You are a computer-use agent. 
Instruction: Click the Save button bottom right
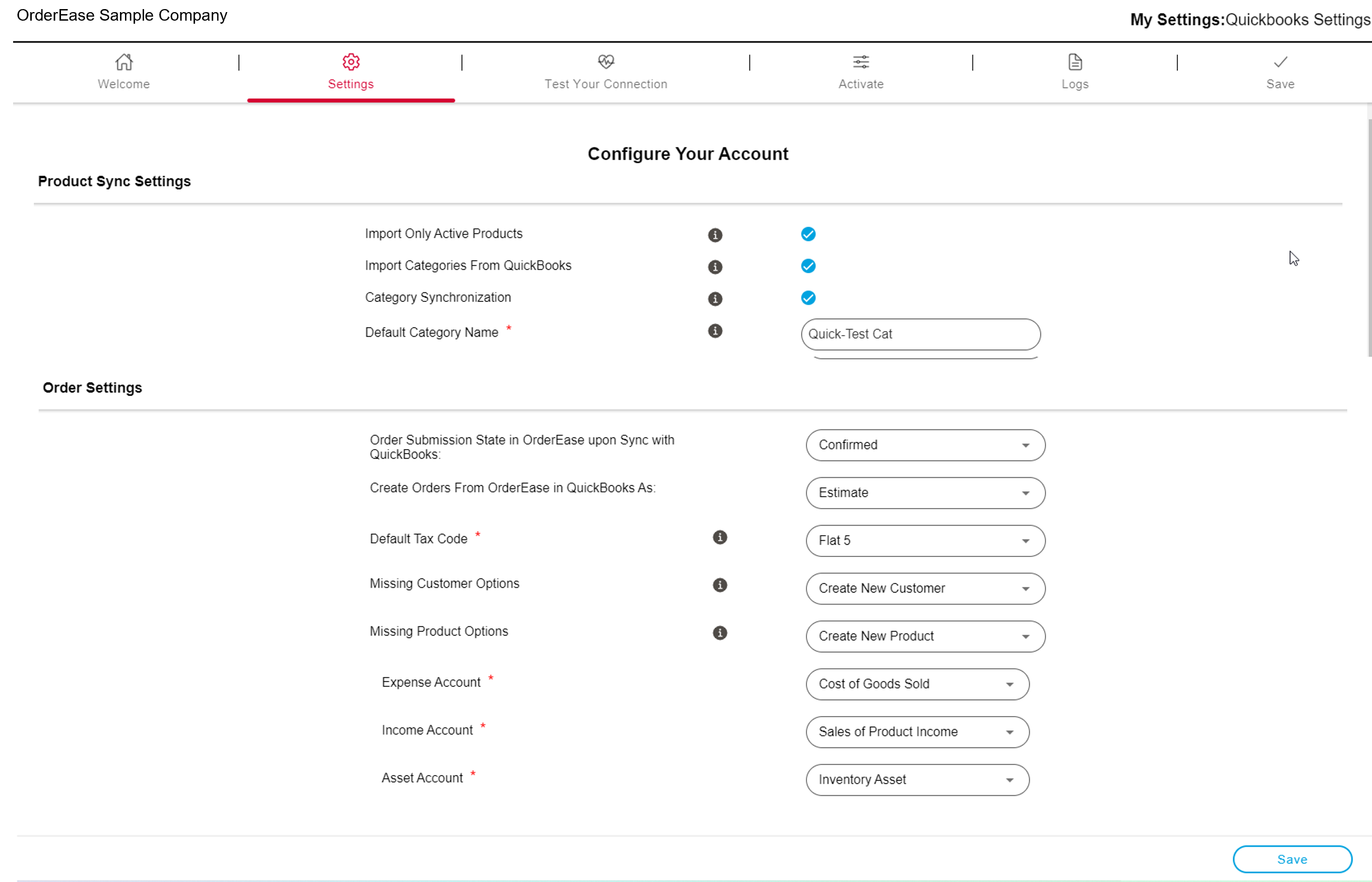[1292, 859]
